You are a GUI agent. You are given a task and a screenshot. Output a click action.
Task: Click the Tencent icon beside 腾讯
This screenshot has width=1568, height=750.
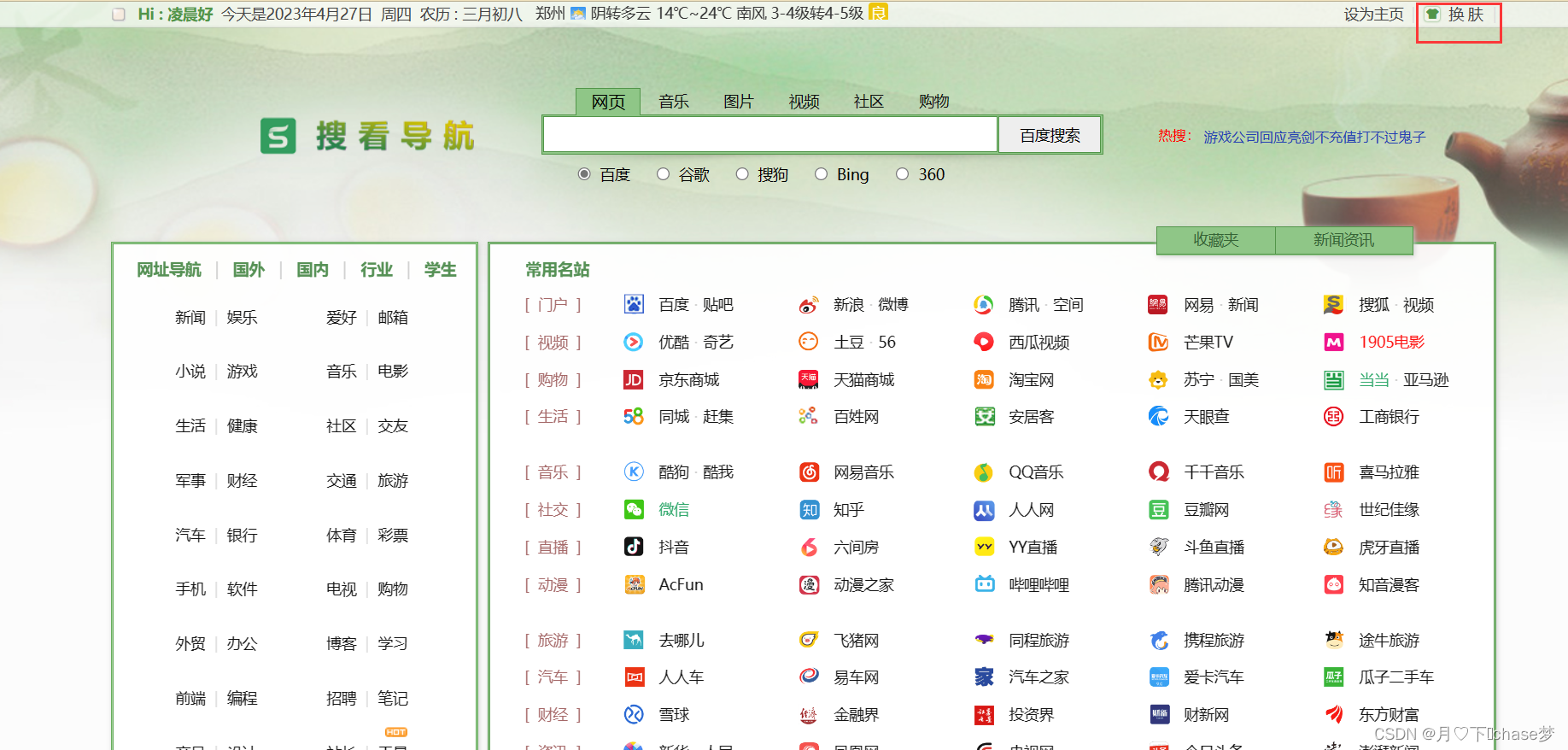pyautogui.click(x=984, y=304)
